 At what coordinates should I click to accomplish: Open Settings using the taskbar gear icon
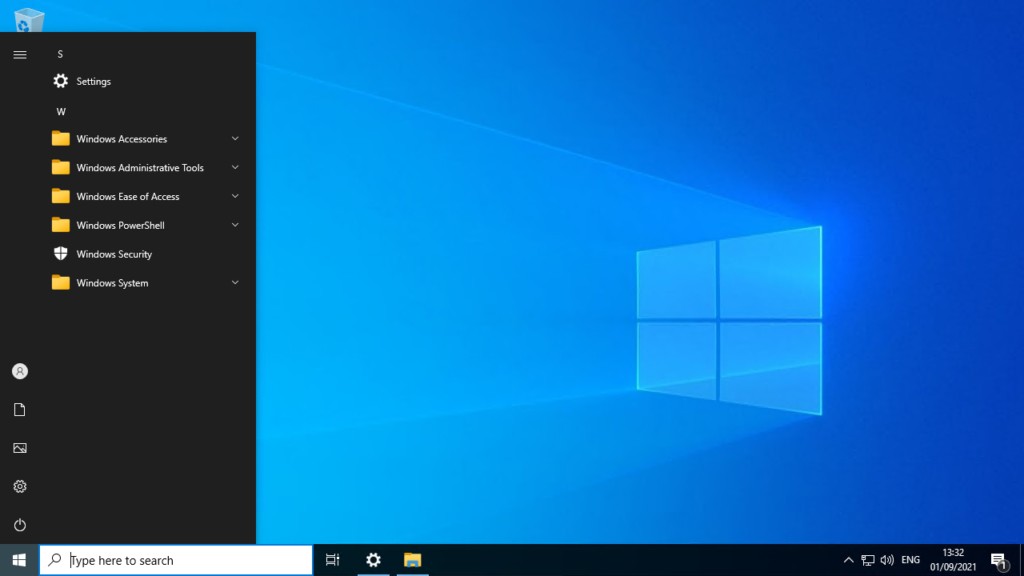point(373,560)
